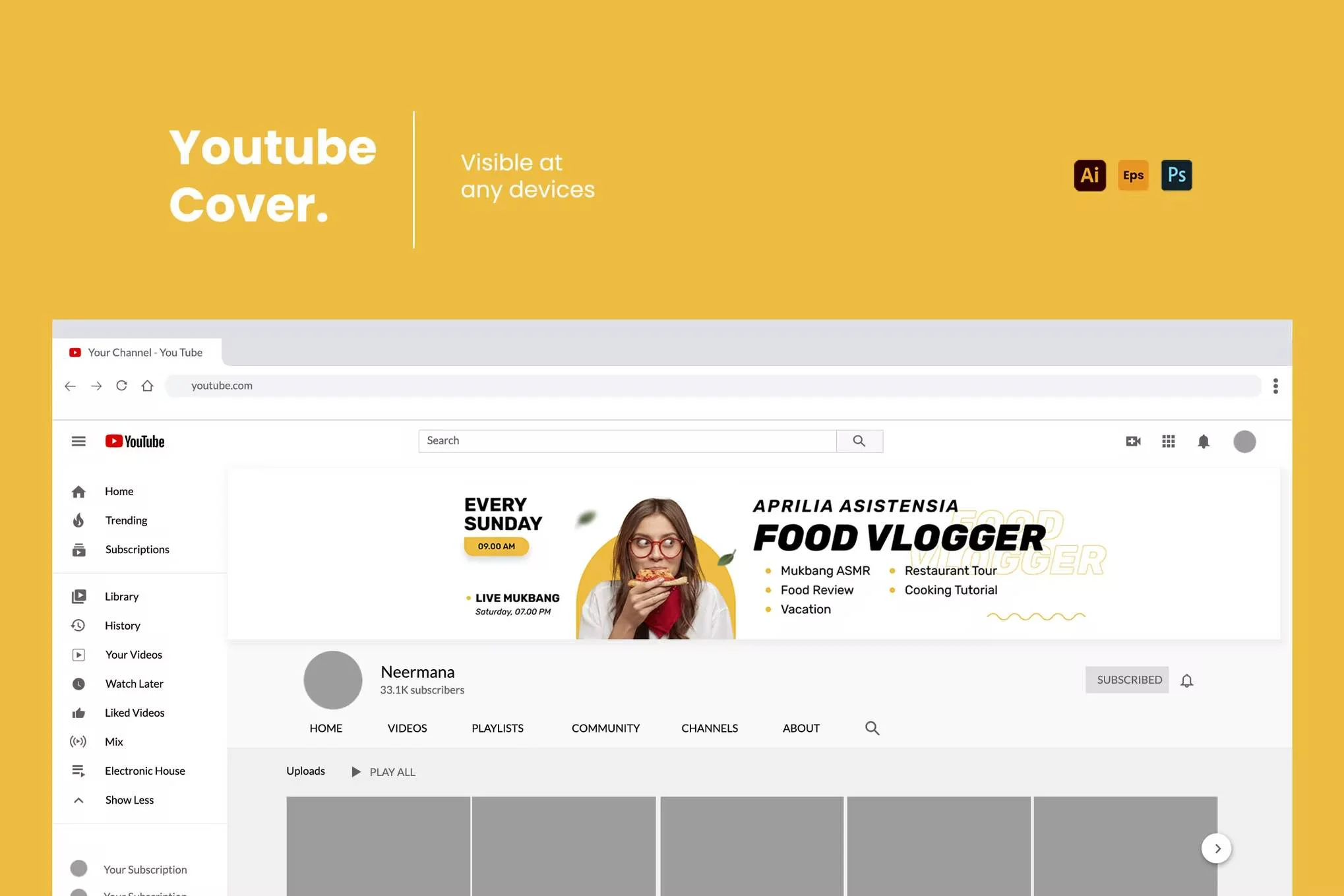The height and width of the screenshot is (896, 1344).
Task: Click the search magnifier icon
Action: click(x=859, y=440)
